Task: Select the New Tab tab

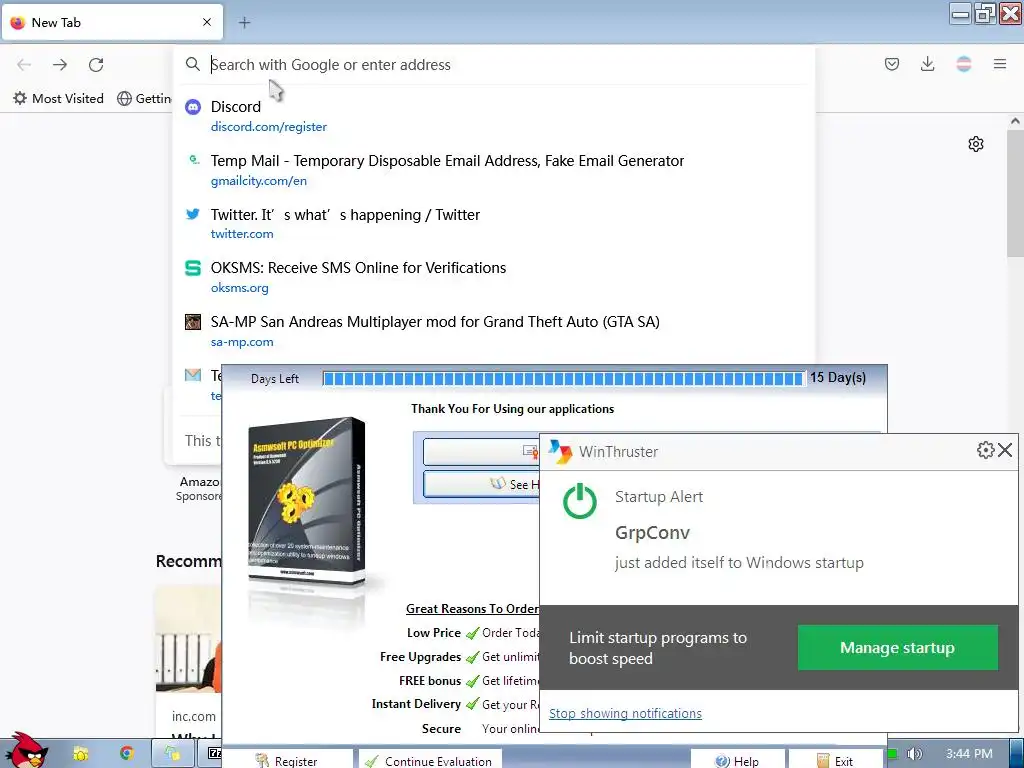Action: click(112, 22)
